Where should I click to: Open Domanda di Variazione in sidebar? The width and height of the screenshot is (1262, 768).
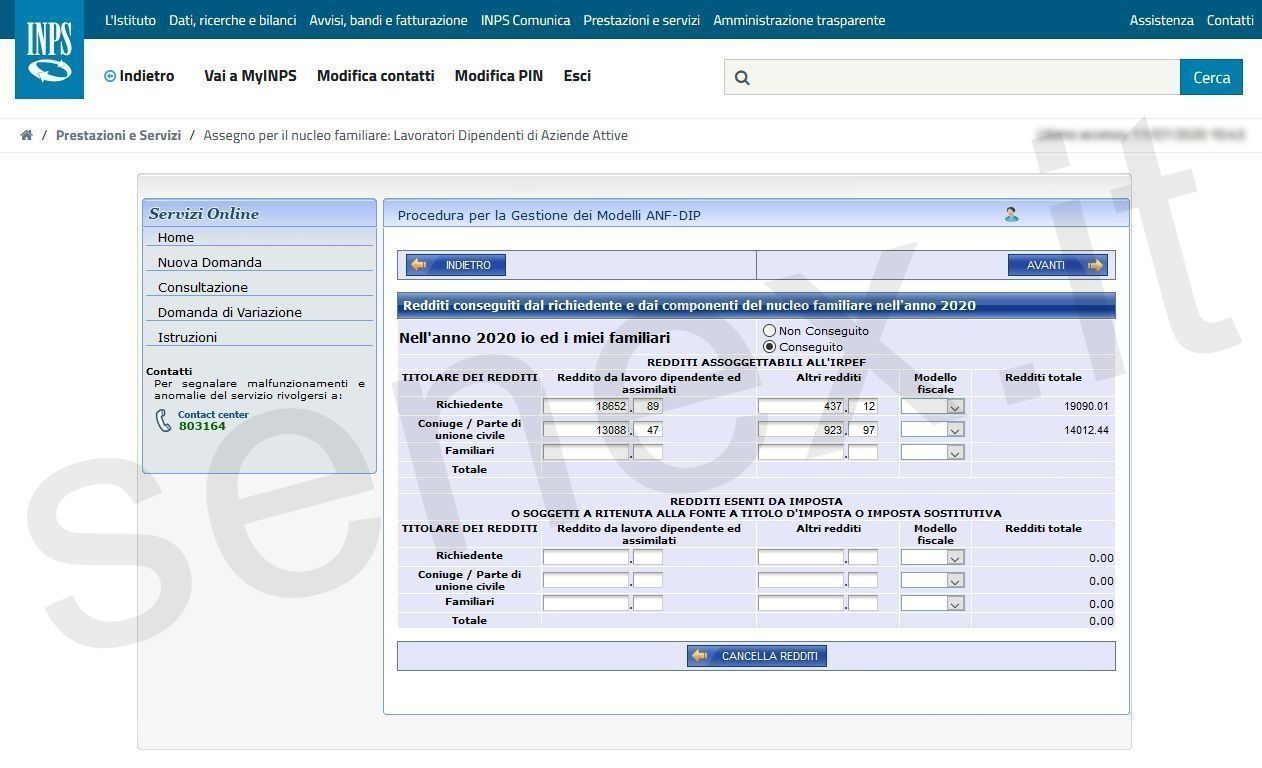click(230, 313)
